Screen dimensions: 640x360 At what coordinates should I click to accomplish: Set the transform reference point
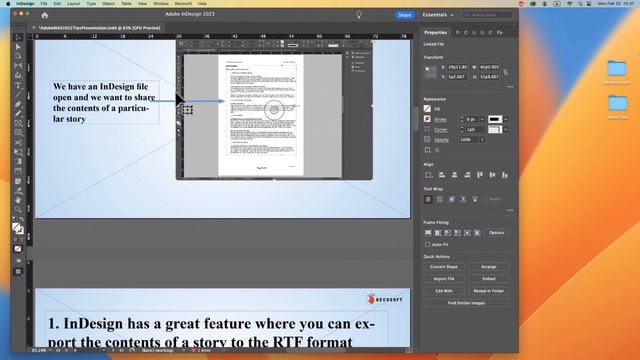tap(430, 72)
